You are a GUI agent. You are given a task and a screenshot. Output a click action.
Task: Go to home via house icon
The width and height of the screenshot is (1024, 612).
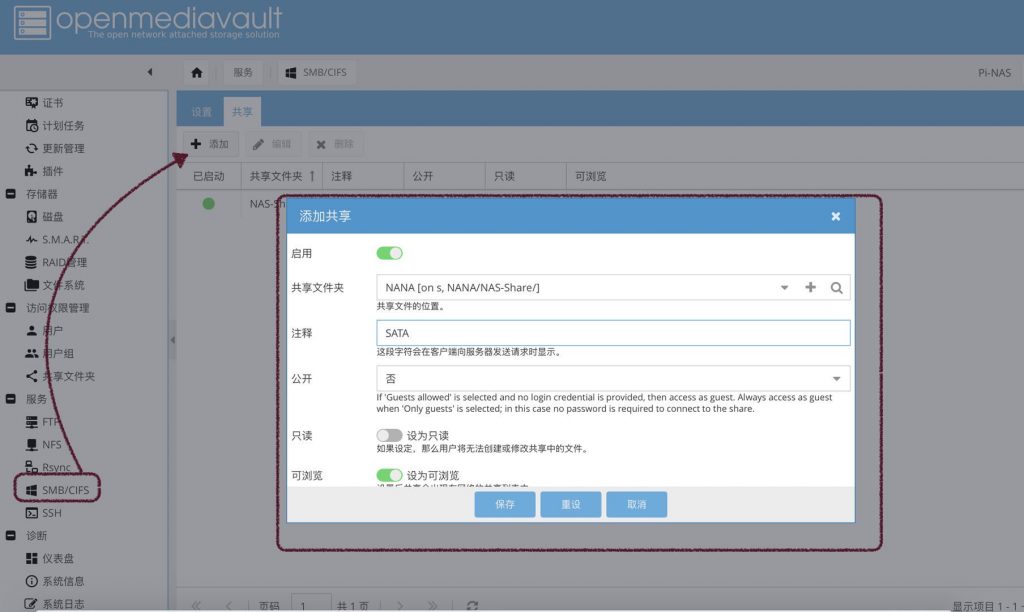(x=197, y=72)
